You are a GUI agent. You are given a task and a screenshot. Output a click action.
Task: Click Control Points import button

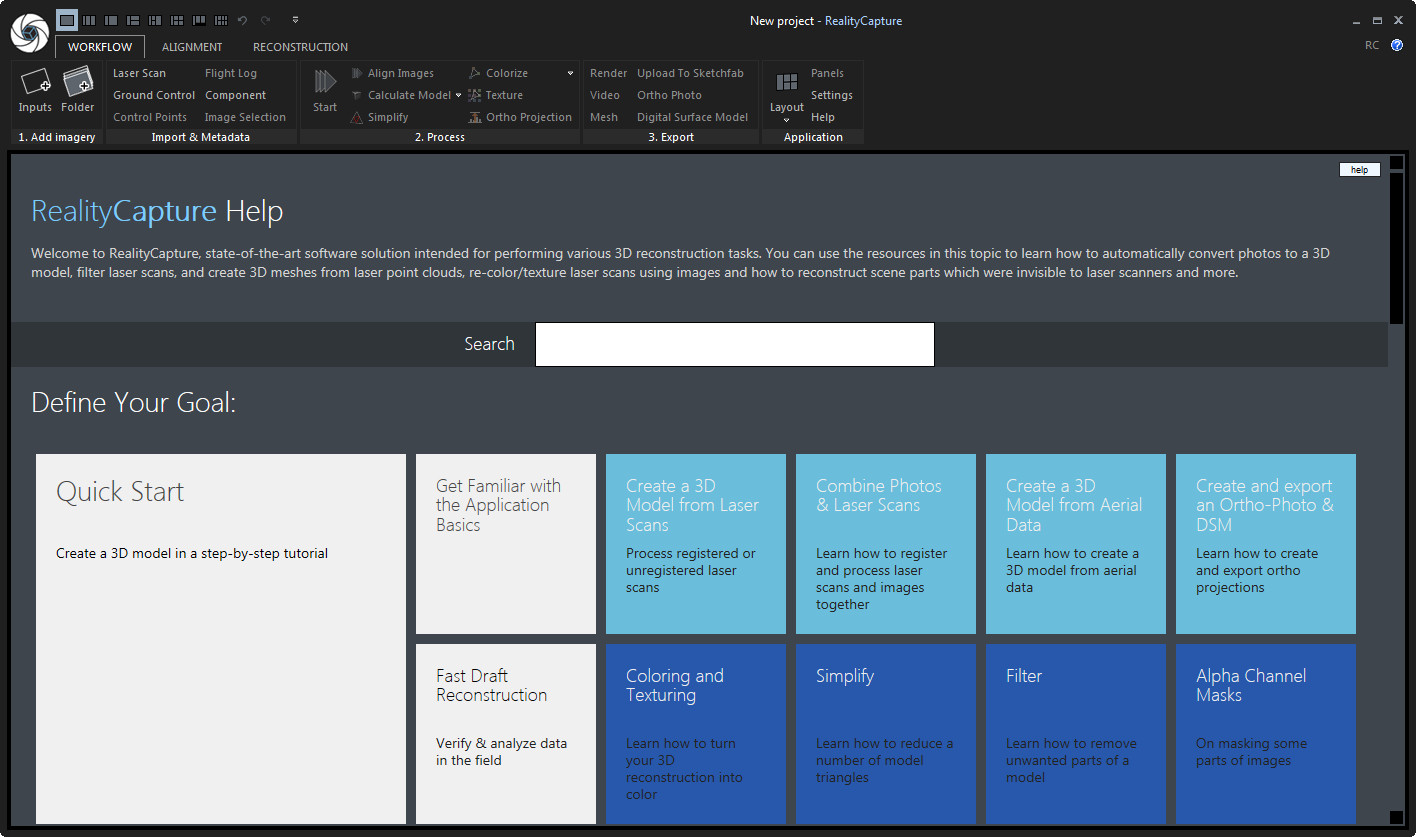tap(150, 117)
